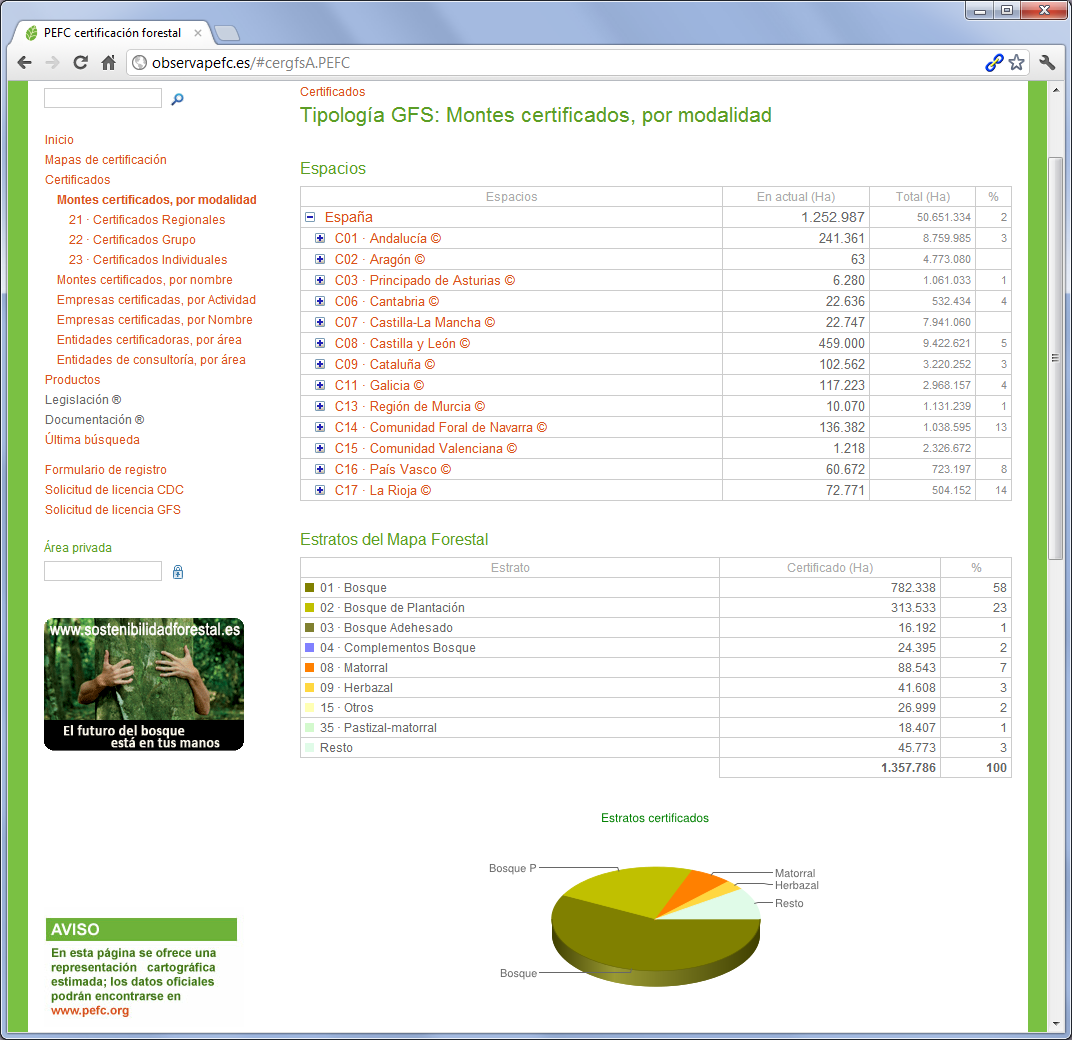Follow the www.pefc.org link in the notice

tap(90, 1011)
